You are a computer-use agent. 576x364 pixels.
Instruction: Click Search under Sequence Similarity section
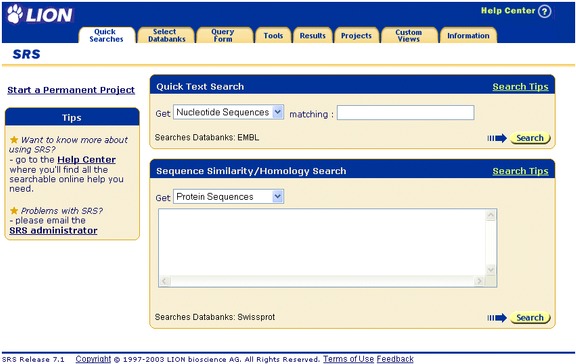point(530,318)
